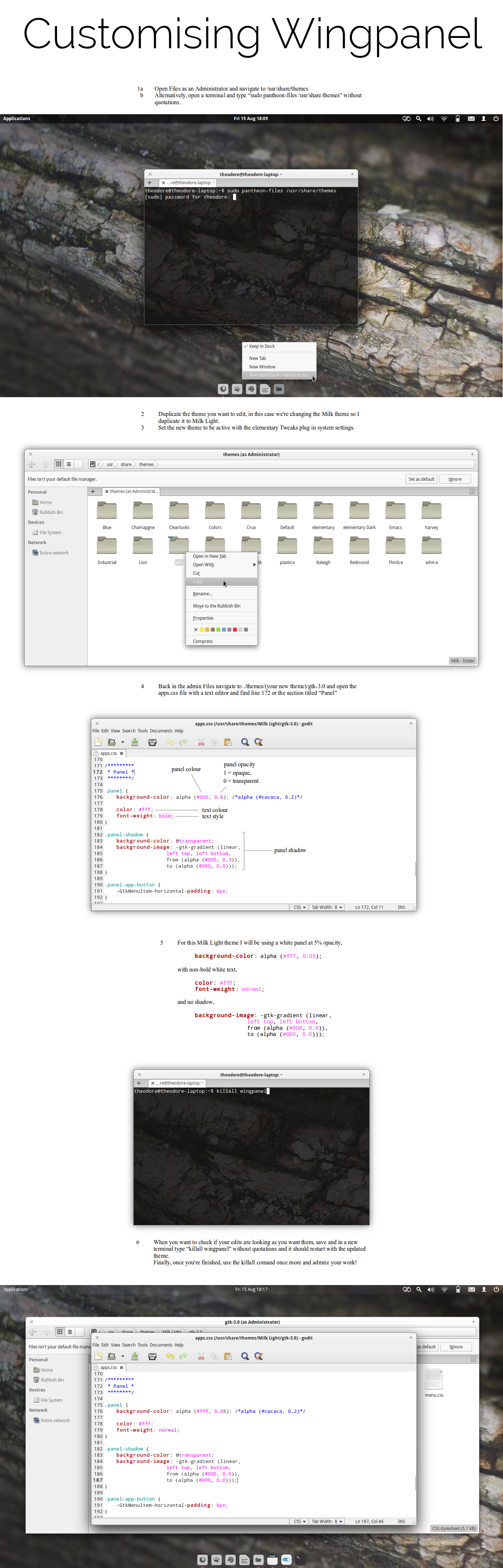This screenshot has width=503, height=1568.
Task: Click share breadcrumb in themes Files window
Action: coord(126,465)
